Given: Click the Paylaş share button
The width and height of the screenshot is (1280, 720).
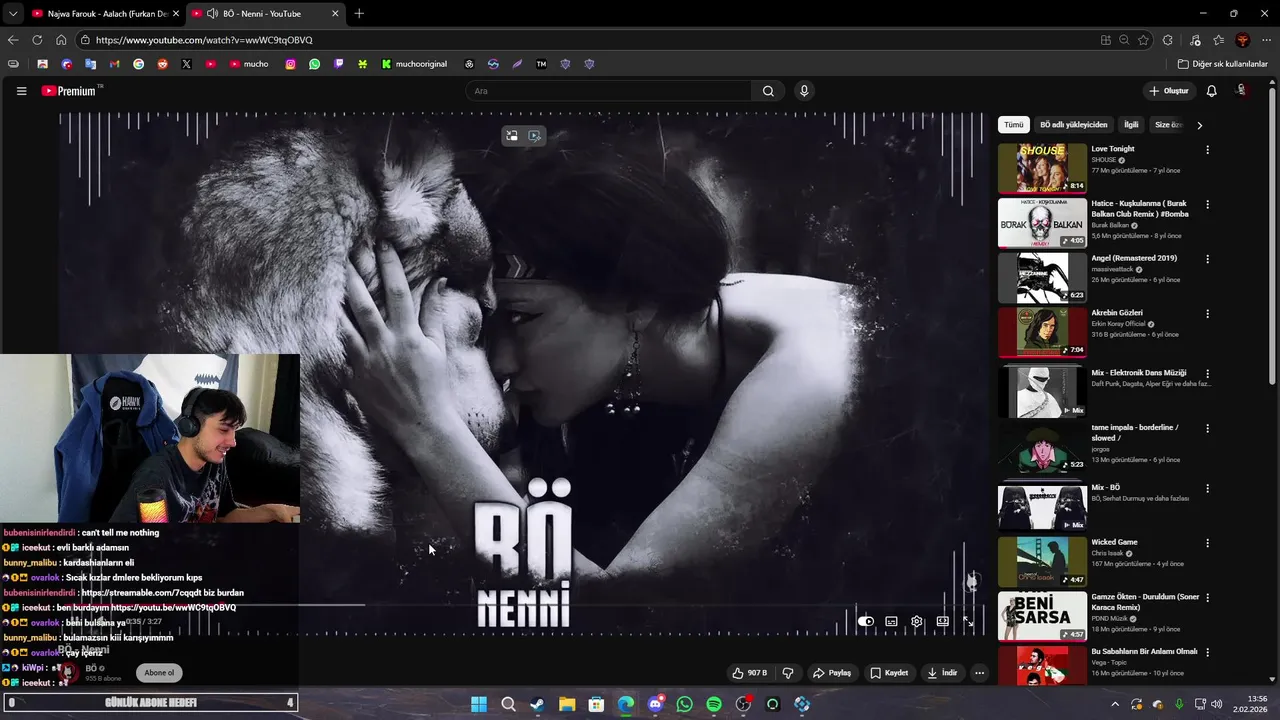Looking at the screenshot, I should (x=832, y=673).
